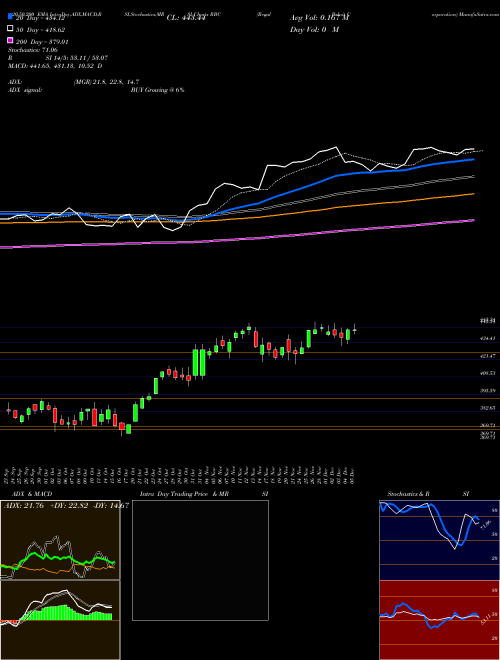Viewport: 500px width, 660px height.
Task: Click the ADX (MGR) 21.8, 22.8, 14.7 values
Action: (x=106, y=82)
